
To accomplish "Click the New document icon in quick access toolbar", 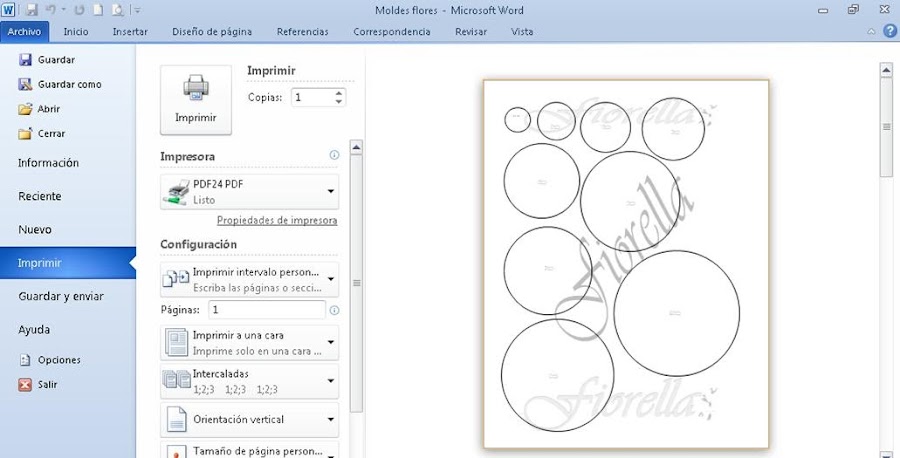I will [x=98, y=10].
